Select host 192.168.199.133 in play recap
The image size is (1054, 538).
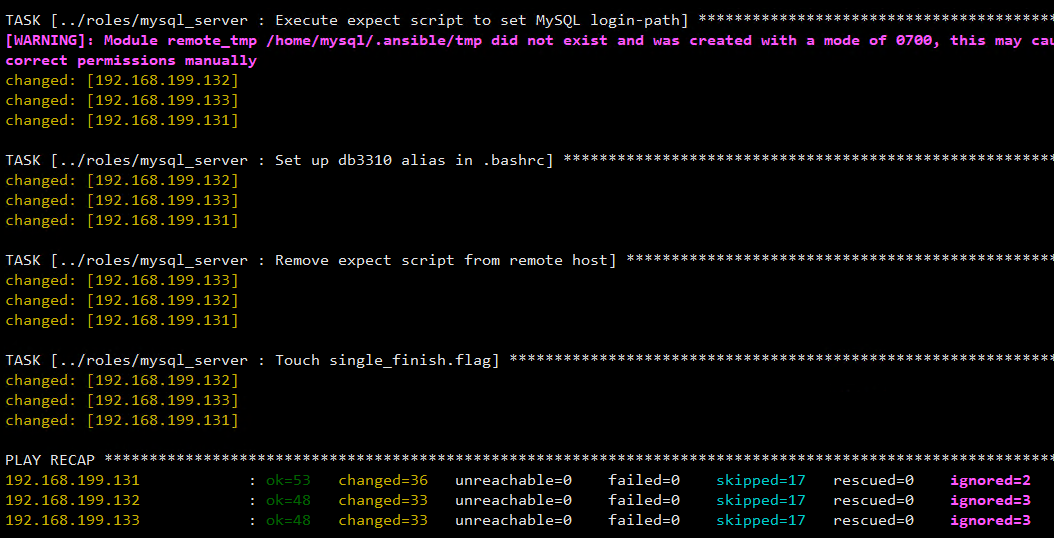73,520
